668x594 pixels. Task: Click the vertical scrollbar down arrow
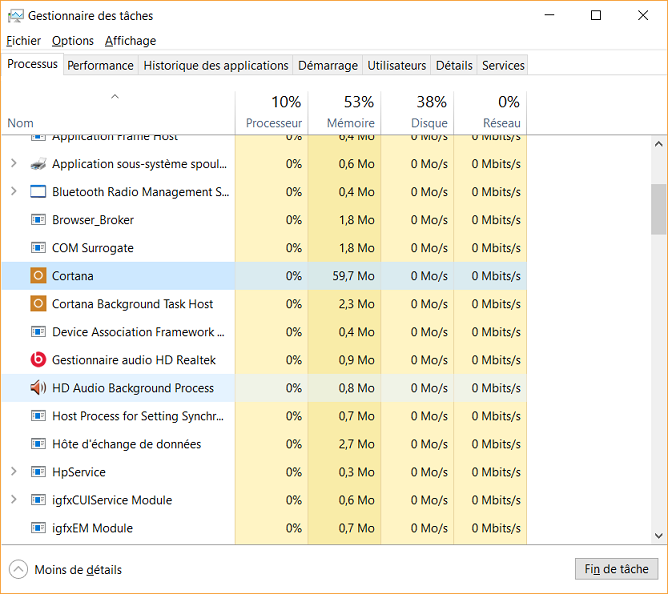point(658,536)
